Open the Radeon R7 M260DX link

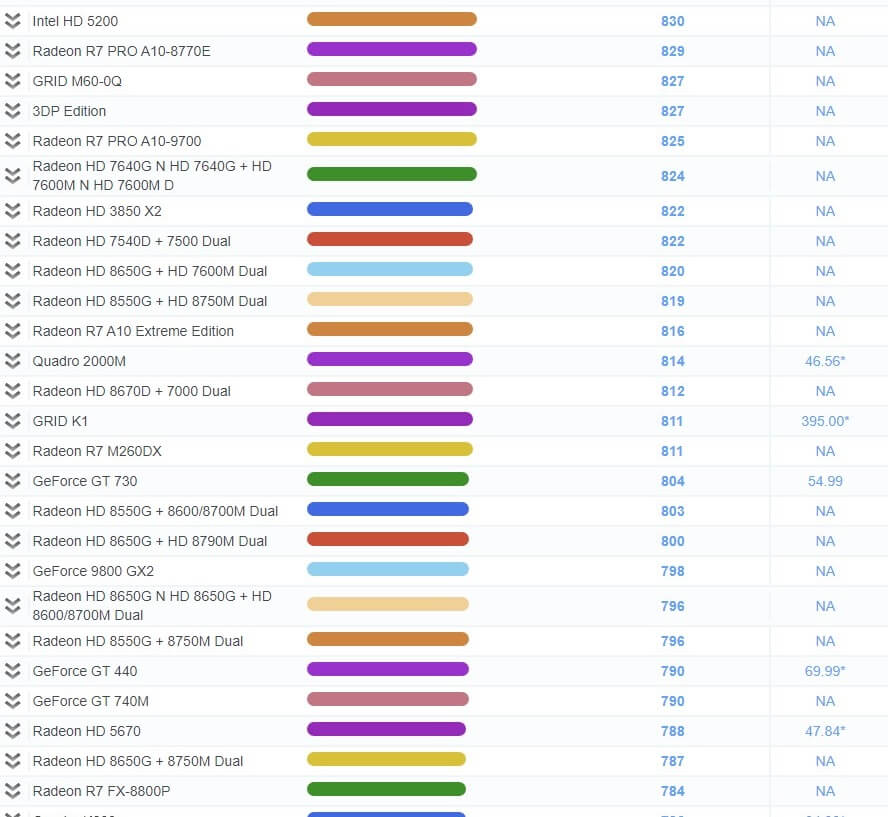click(x=97, y=451)
